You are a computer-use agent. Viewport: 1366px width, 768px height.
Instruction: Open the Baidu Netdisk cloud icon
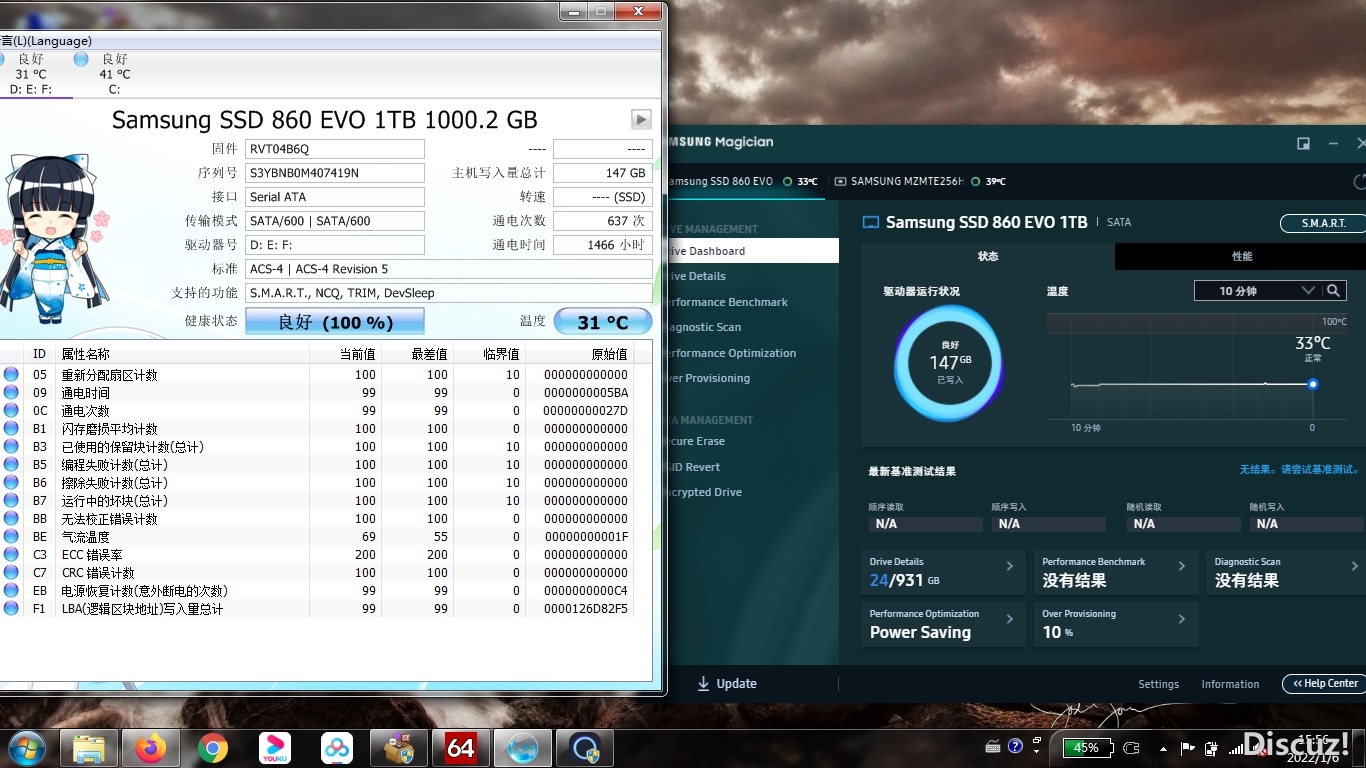(x=337, y=748)
